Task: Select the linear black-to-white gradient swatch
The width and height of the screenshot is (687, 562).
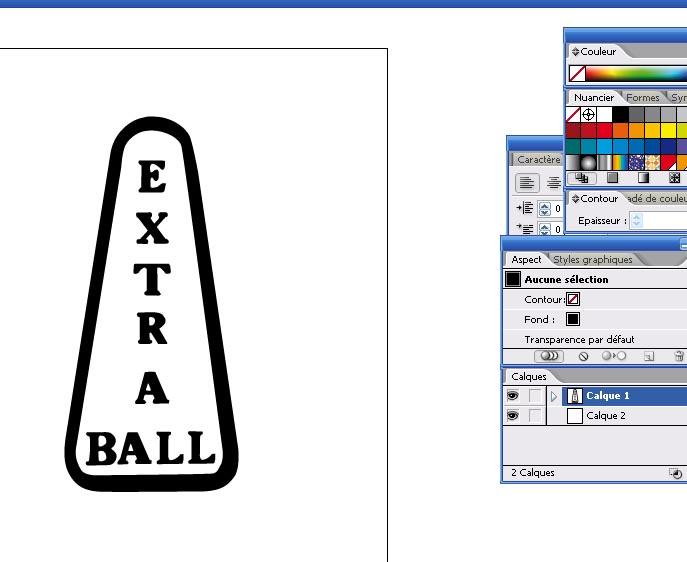Action: [x=573, y=163]
